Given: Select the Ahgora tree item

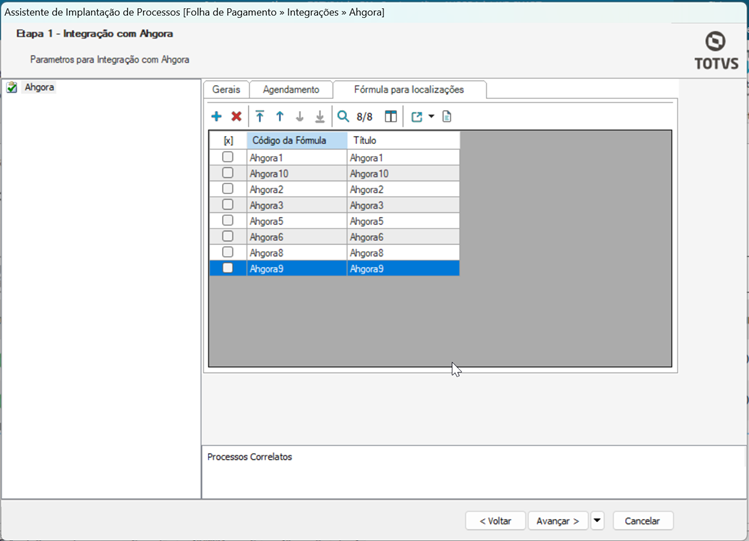Looking at the screenshot, I should (x=39, y=87).
